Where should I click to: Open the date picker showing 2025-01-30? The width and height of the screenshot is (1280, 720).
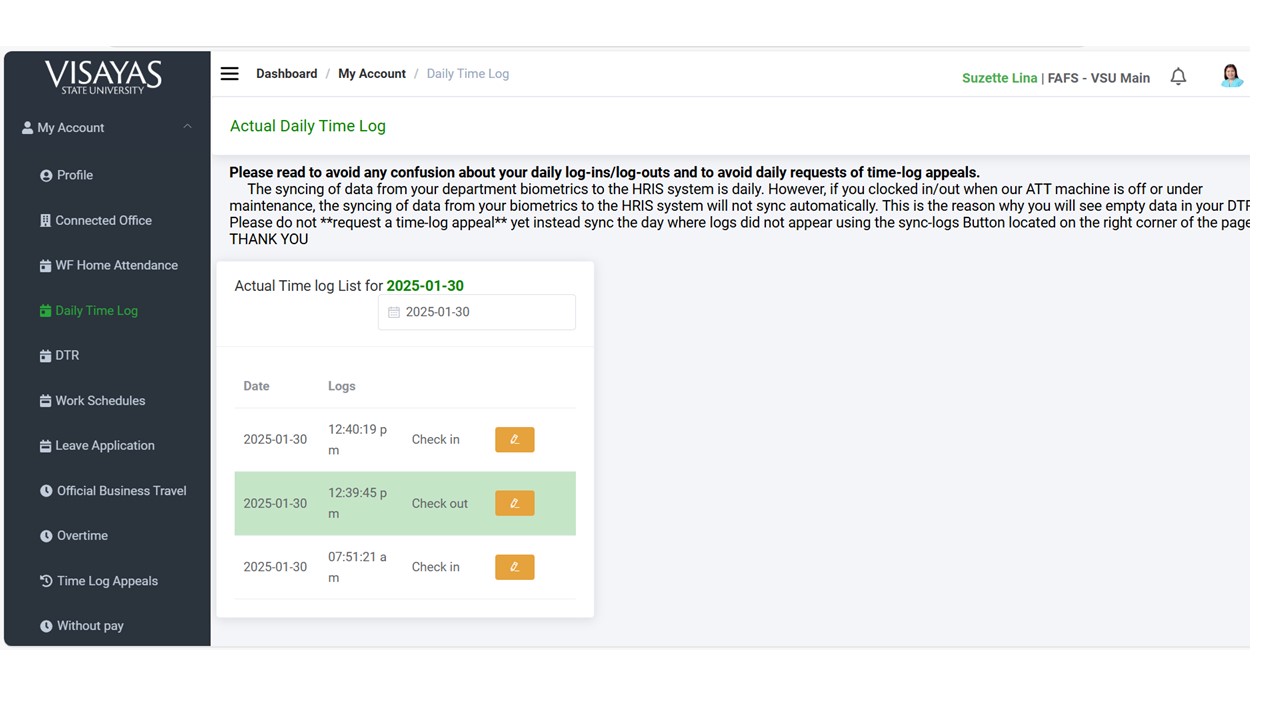pyautogui.click(x=476, y=312)
